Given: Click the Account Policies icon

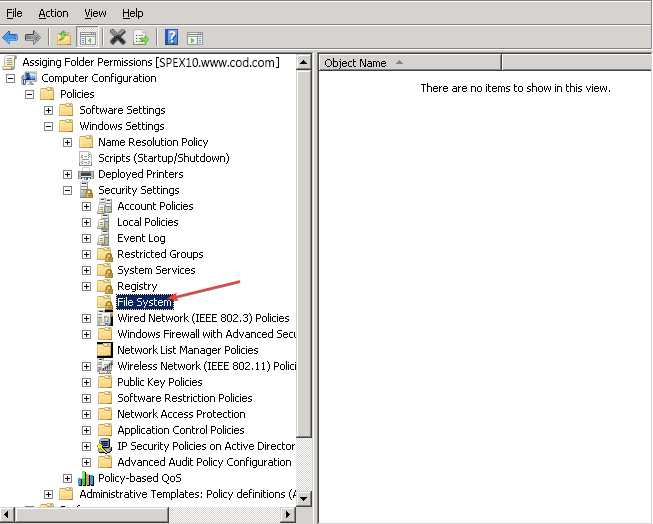Looking at the screenshot, I should (x=105, y=206).
